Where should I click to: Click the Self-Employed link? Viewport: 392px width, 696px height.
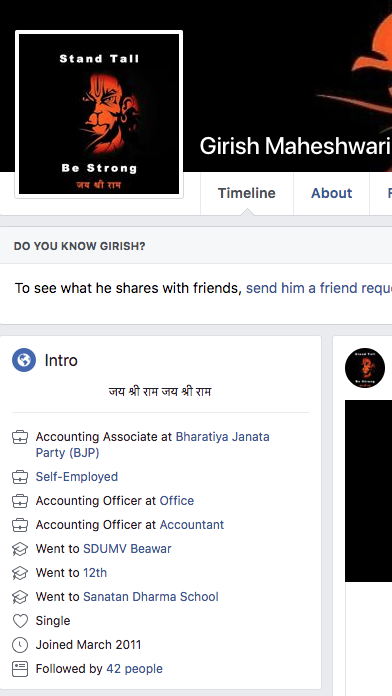(77, 477)
